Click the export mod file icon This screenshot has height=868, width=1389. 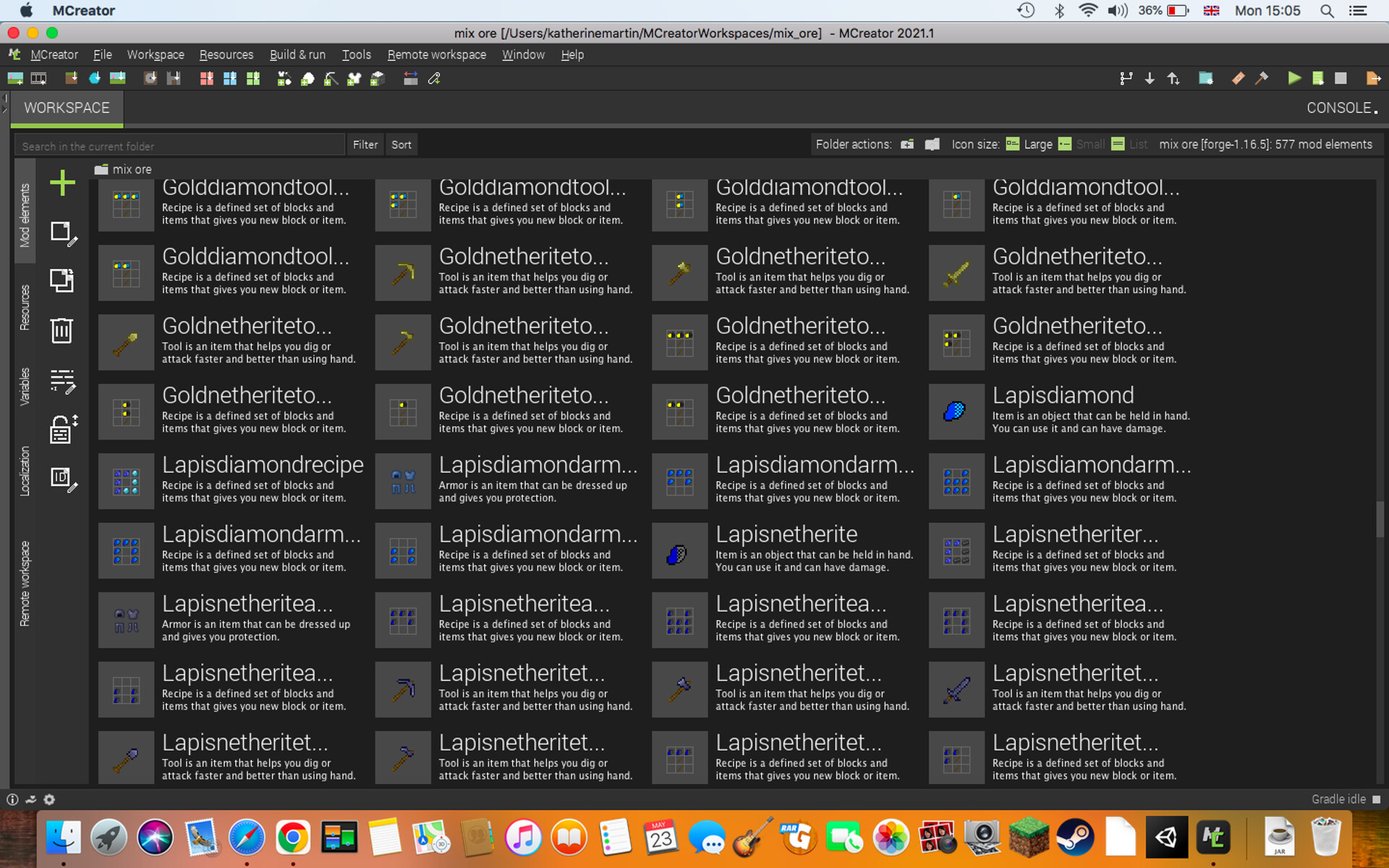click(1372, 78)
